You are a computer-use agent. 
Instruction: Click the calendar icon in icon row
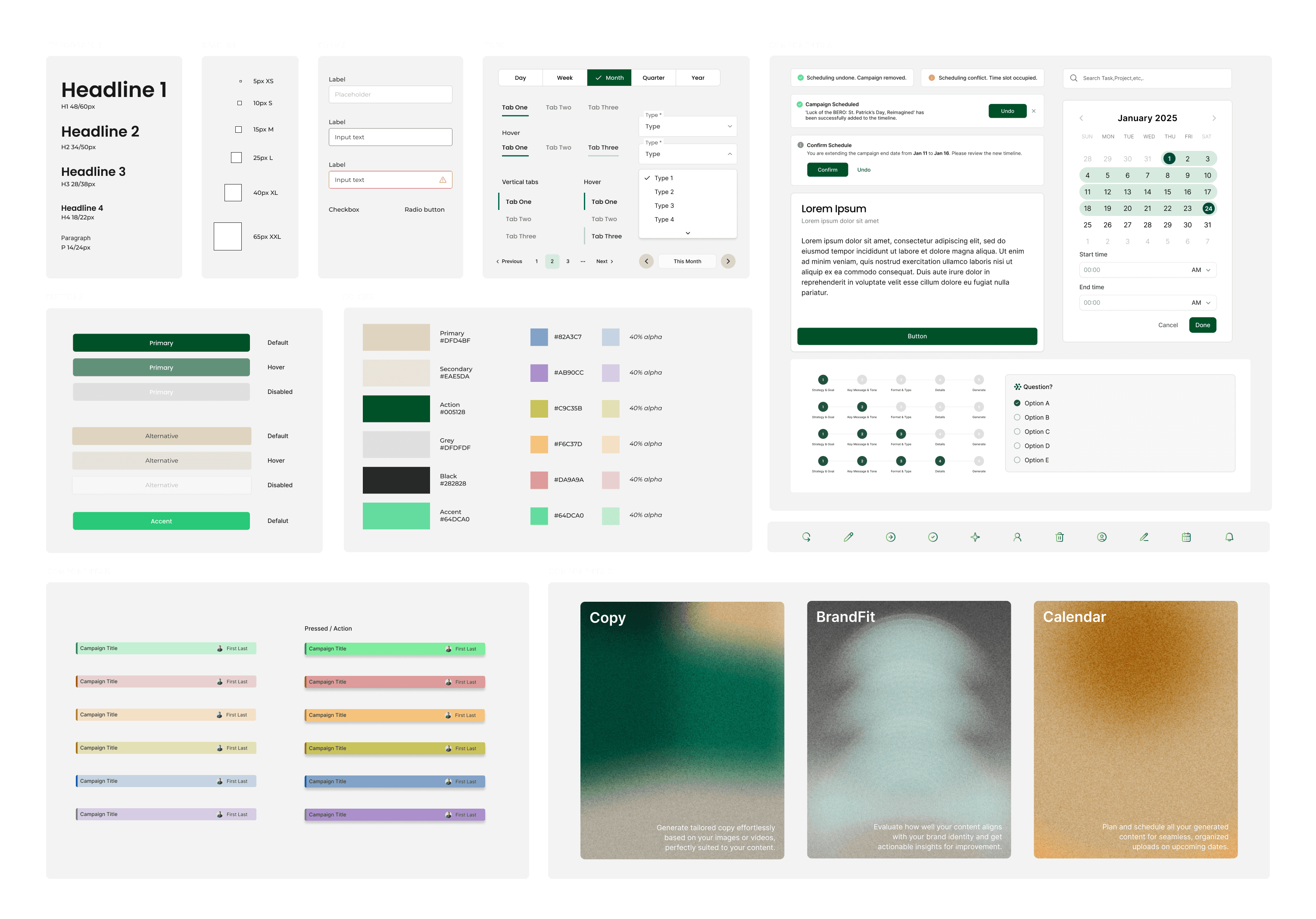1186,537
